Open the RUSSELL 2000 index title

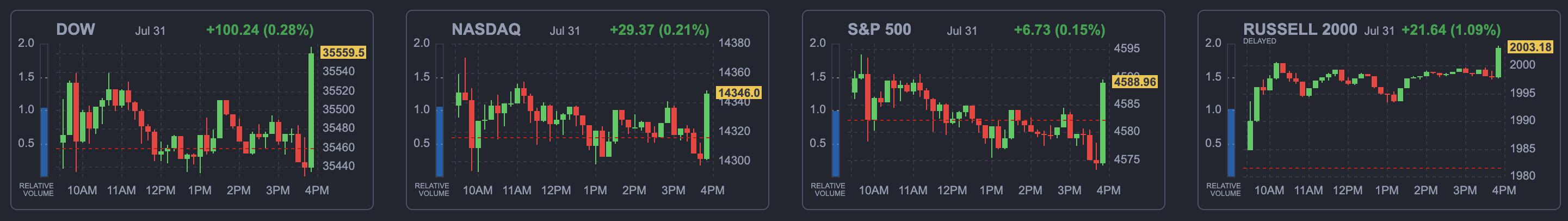point(1300,29)
